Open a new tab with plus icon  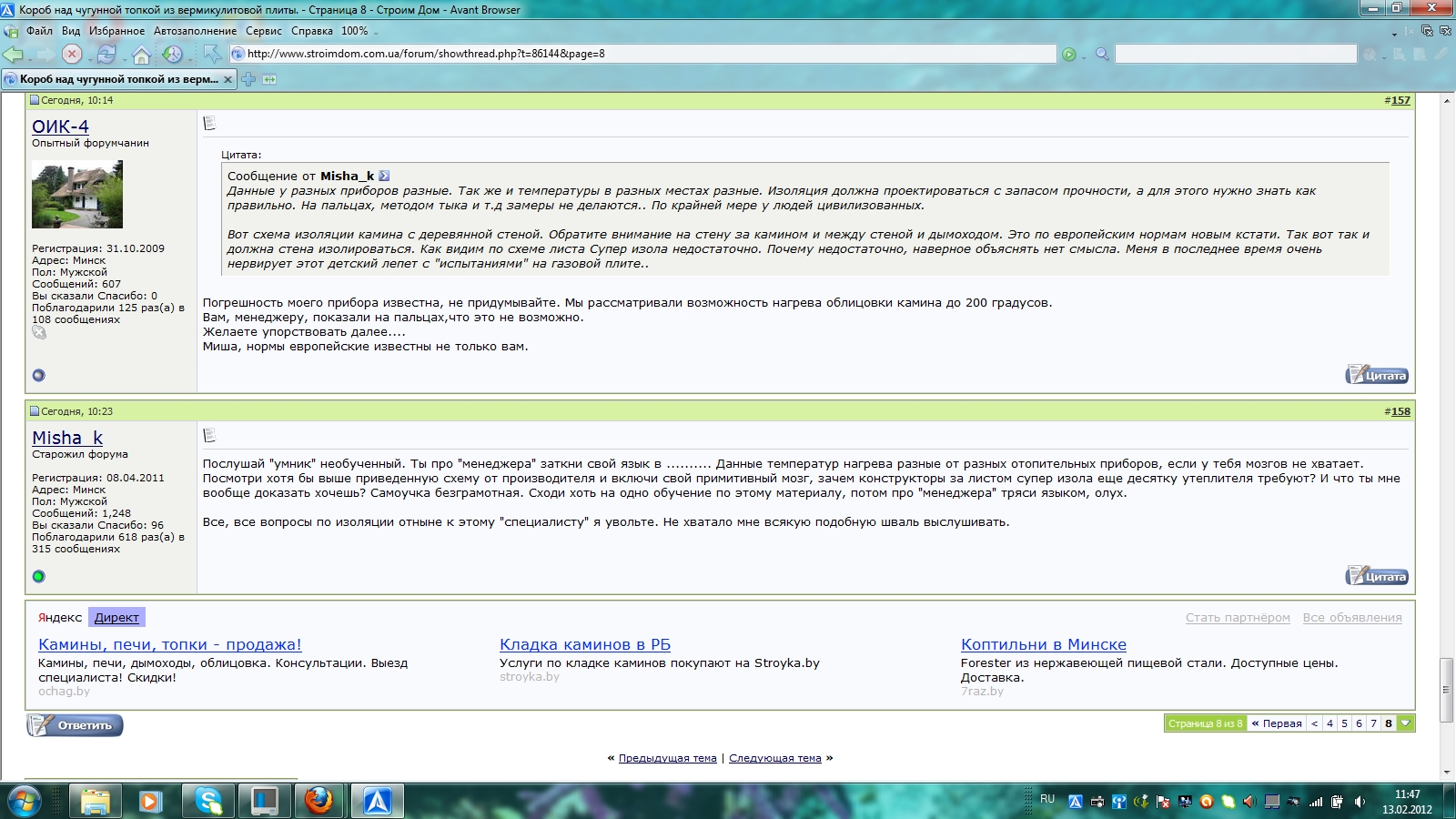point(248,79)
